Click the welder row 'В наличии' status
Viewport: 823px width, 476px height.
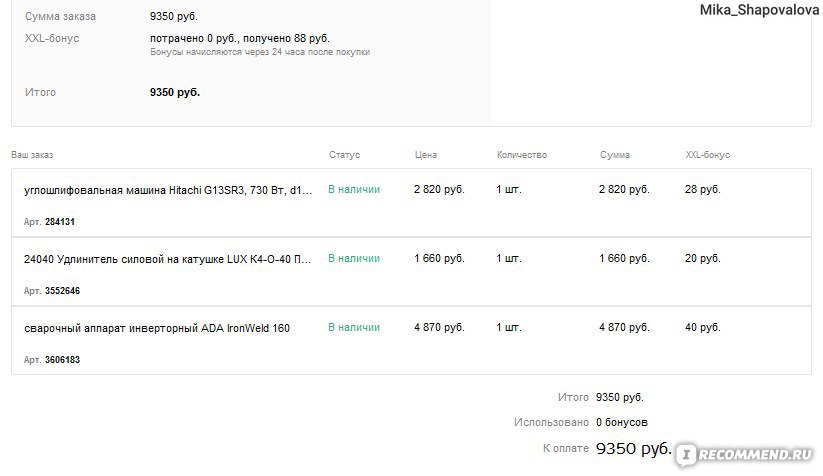click(x=354, y=327)
